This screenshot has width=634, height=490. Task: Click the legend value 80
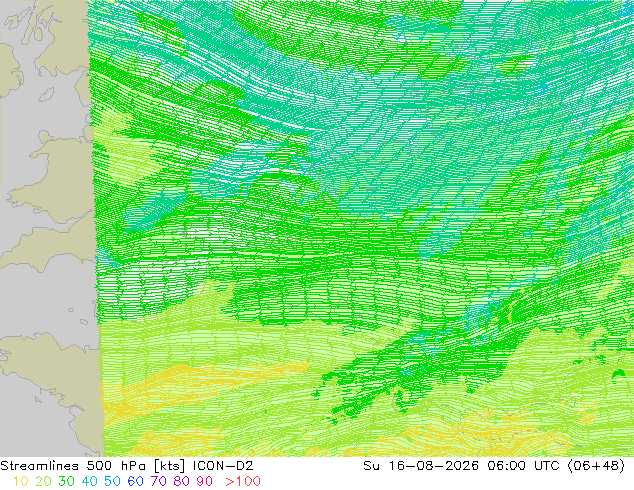(x=182, y=481)
